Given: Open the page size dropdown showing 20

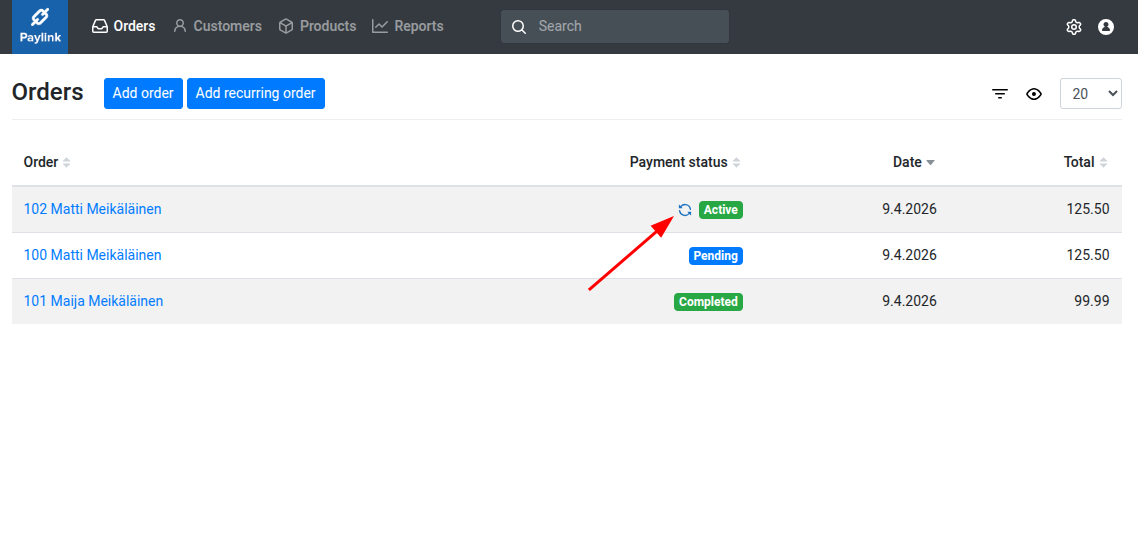Looking at the screenshot, I should 1090,94.
